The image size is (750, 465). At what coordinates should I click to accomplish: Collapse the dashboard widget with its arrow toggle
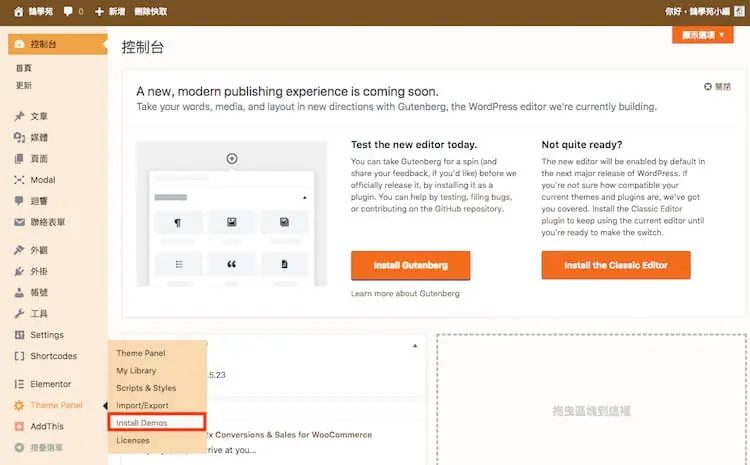pos(415,345)
